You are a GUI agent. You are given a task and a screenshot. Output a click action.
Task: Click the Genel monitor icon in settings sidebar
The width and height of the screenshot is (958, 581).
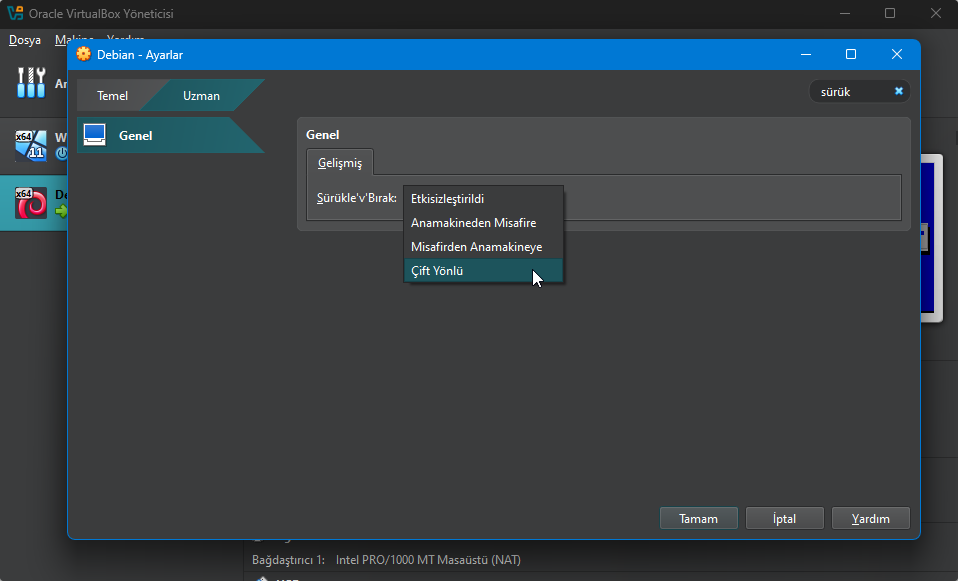click(94, 133)
